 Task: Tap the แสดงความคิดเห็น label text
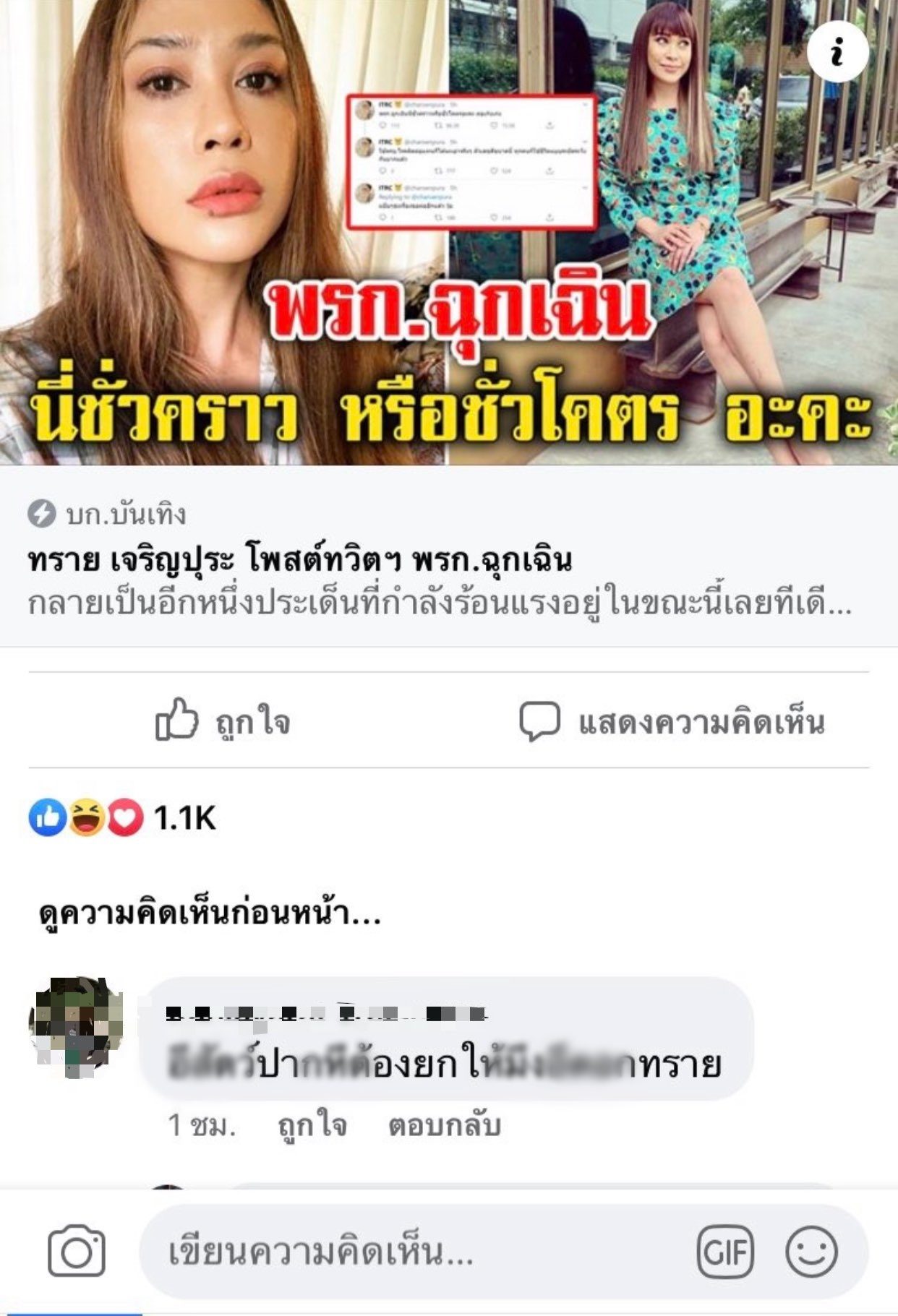(x=701, y=722)
